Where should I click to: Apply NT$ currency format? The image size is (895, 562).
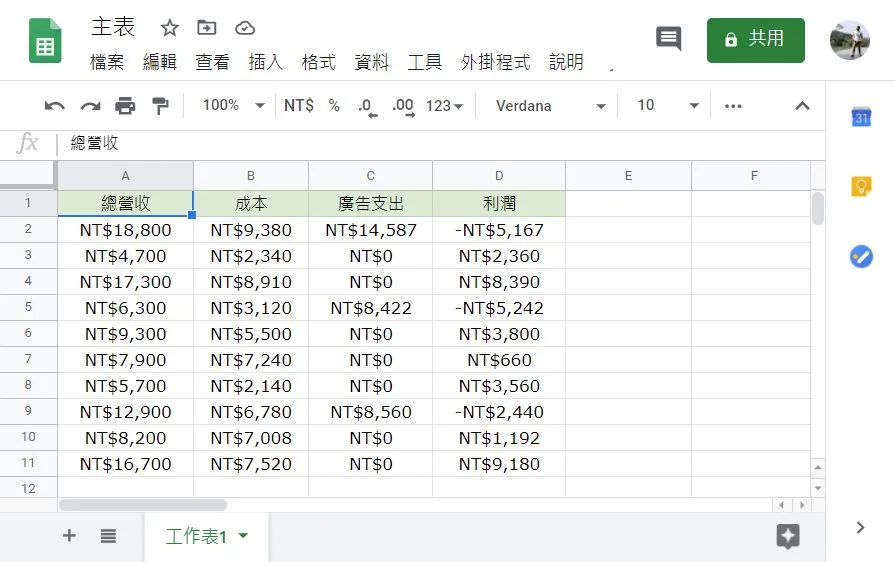pos(299,106)
